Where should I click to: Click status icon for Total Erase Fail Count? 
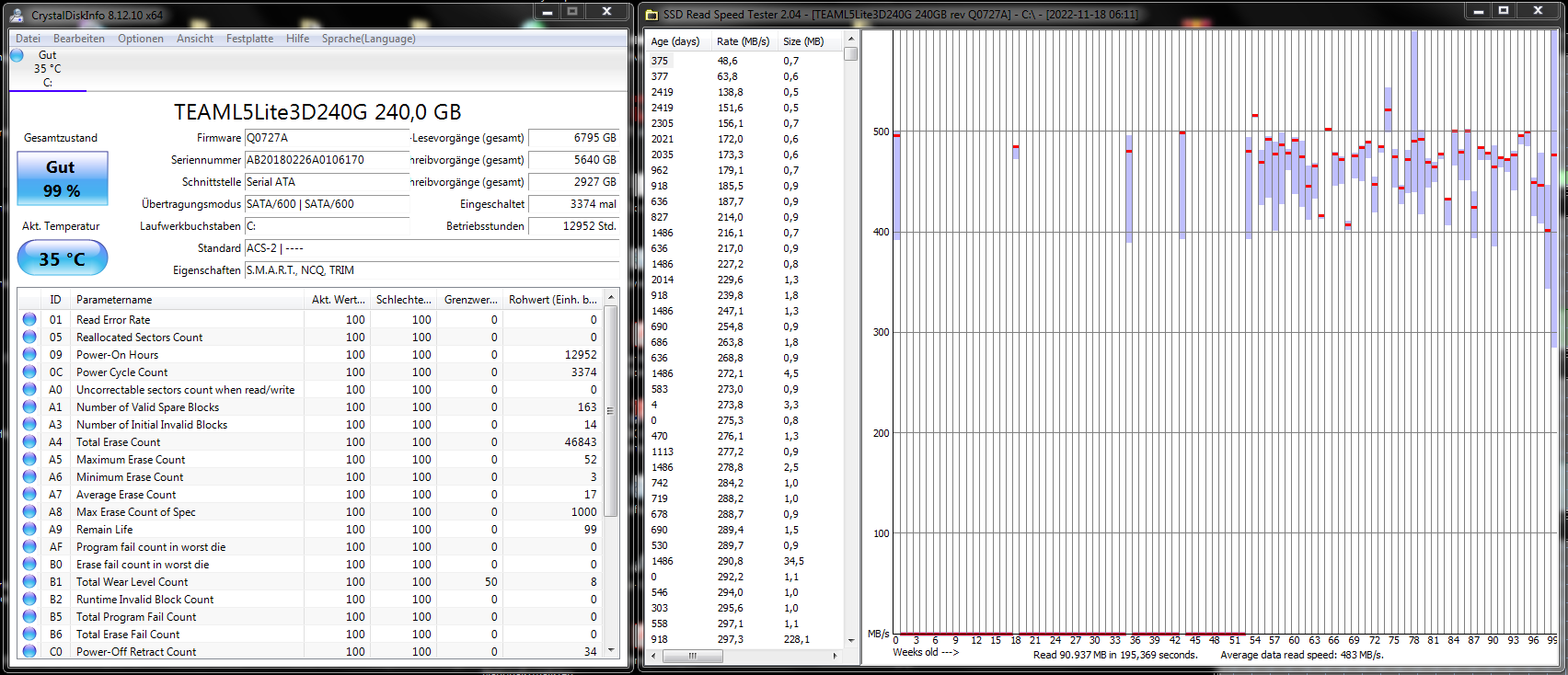(x=29, y=635)
